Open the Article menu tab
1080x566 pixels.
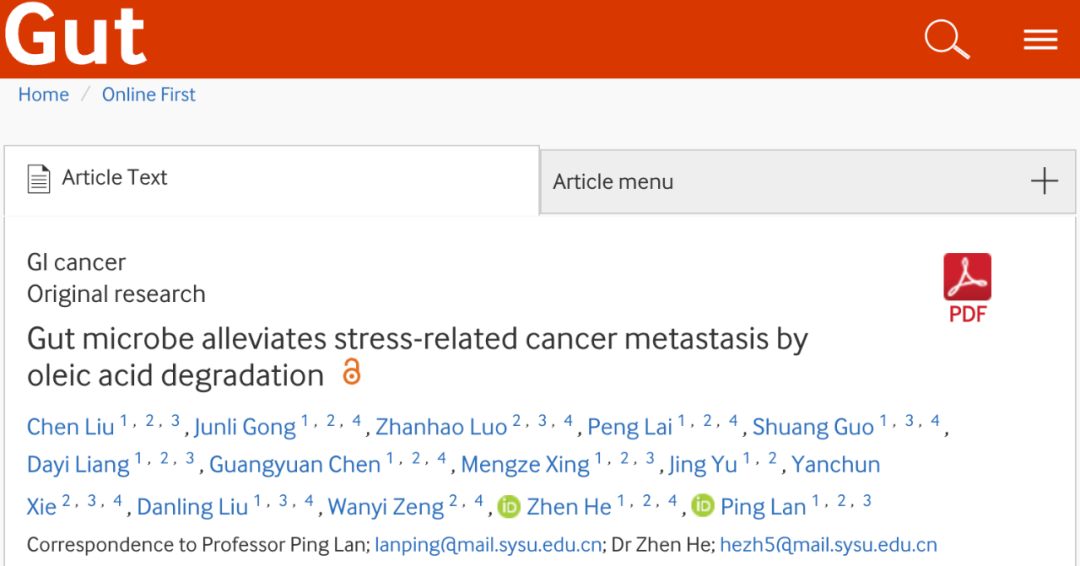click(x=613, y=182)
